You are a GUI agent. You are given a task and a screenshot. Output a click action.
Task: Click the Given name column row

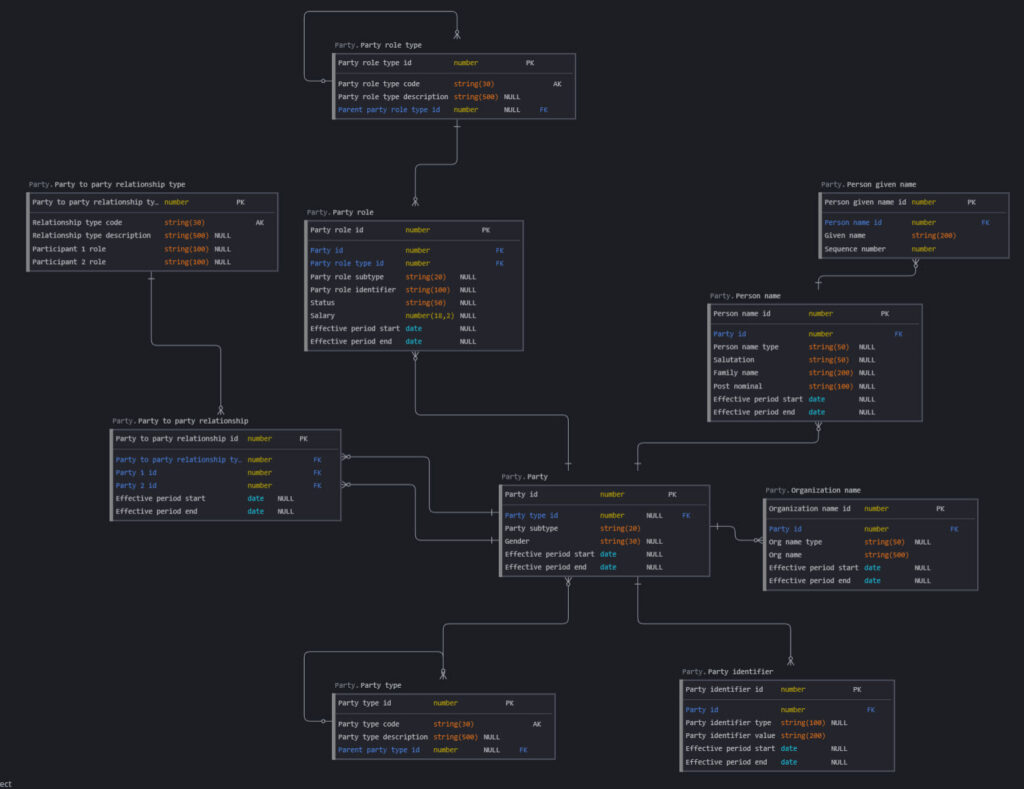845,236
